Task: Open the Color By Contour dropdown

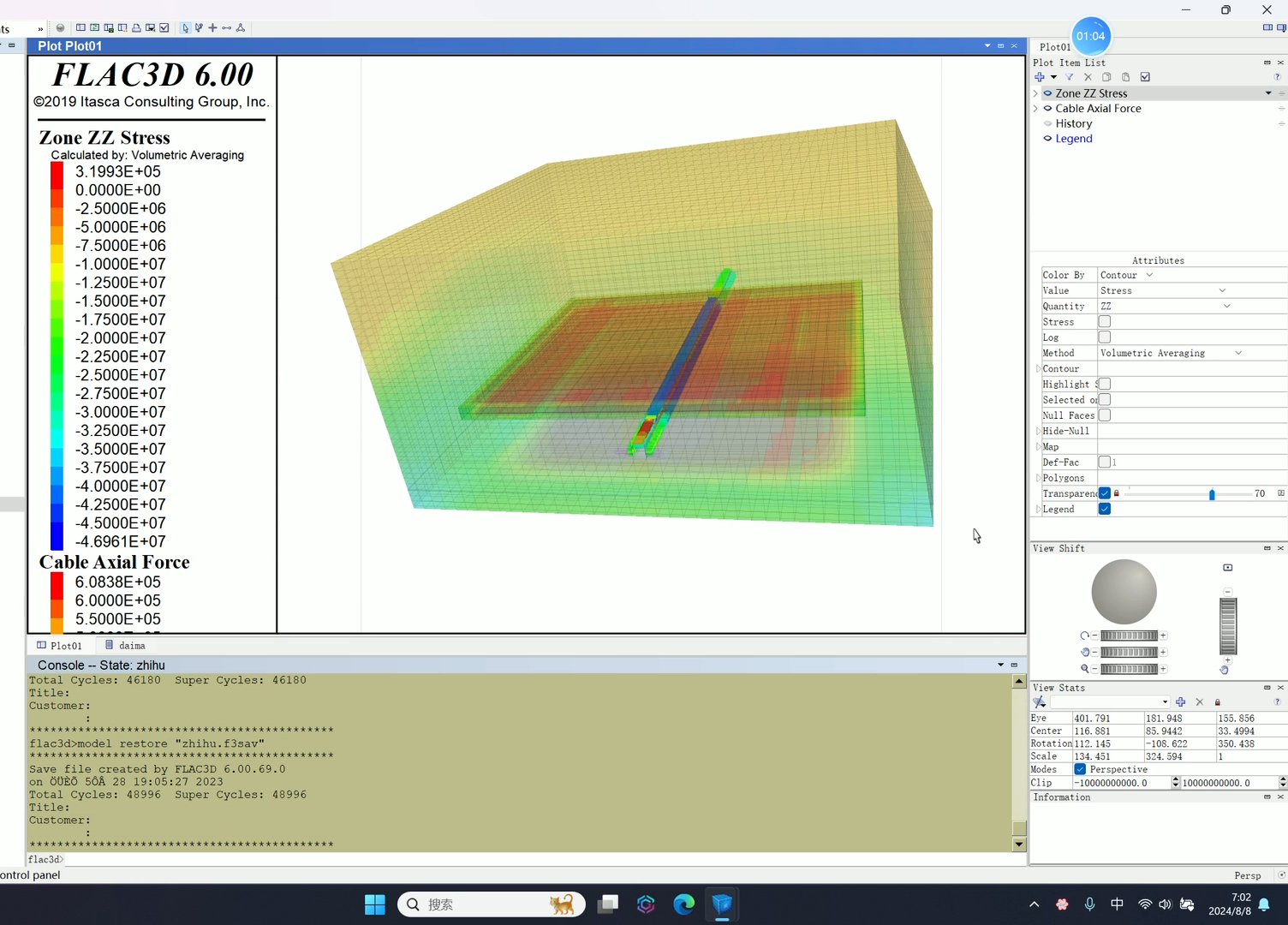Action: (1149, 275)
